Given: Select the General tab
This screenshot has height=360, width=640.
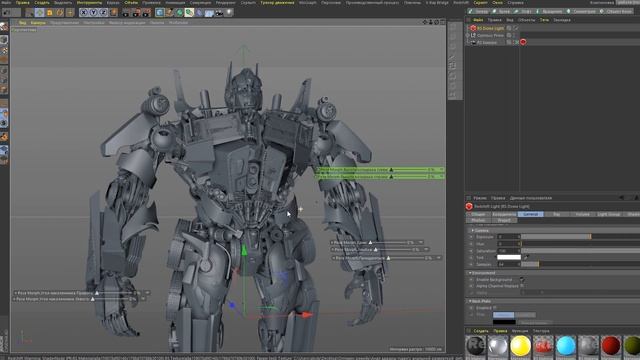Looking at the screenshot, I should point(531,214).
